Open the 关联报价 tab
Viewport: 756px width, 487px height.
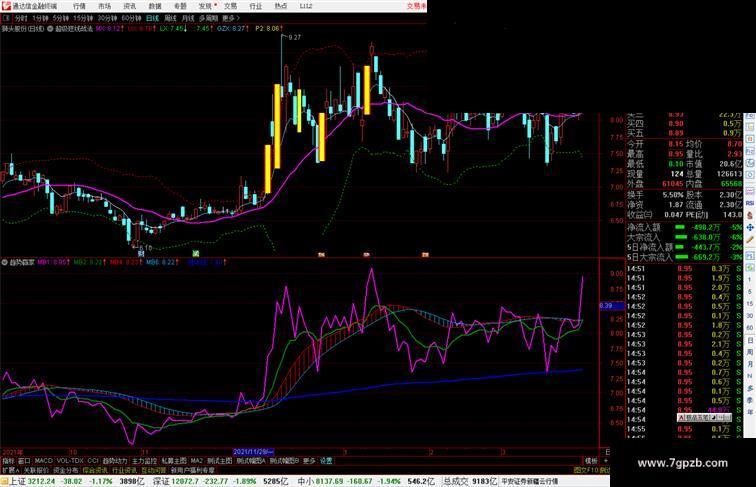click(x=36, y=470)
